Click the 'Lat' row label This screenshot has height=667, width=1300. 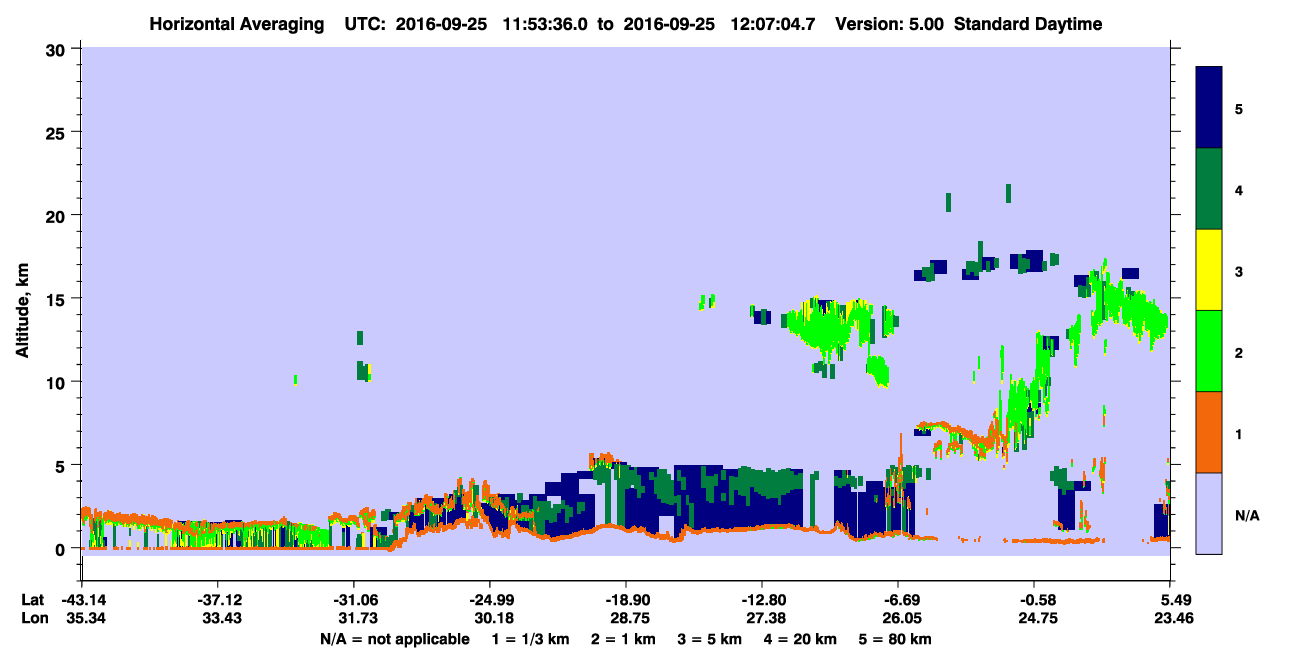click(33, 600)
